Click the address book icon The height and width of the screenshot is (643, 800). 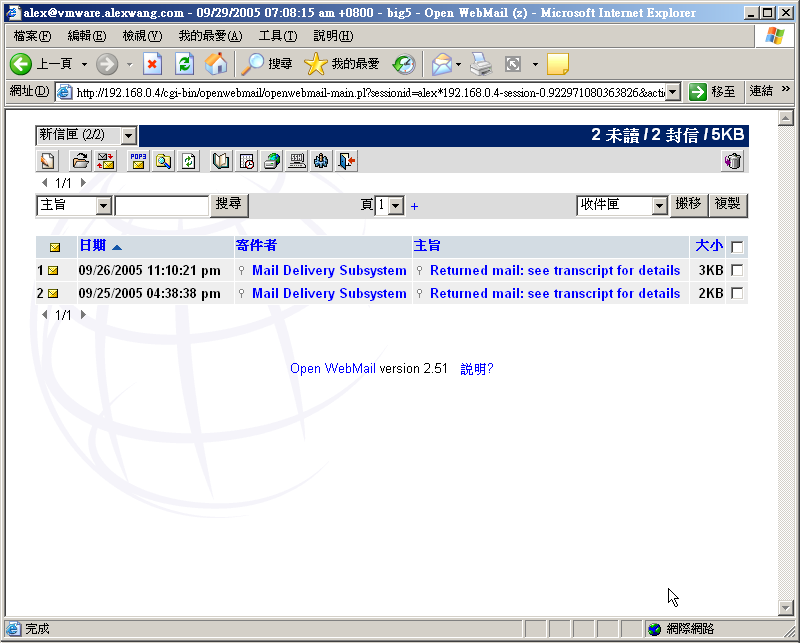[x=221, y=161]
